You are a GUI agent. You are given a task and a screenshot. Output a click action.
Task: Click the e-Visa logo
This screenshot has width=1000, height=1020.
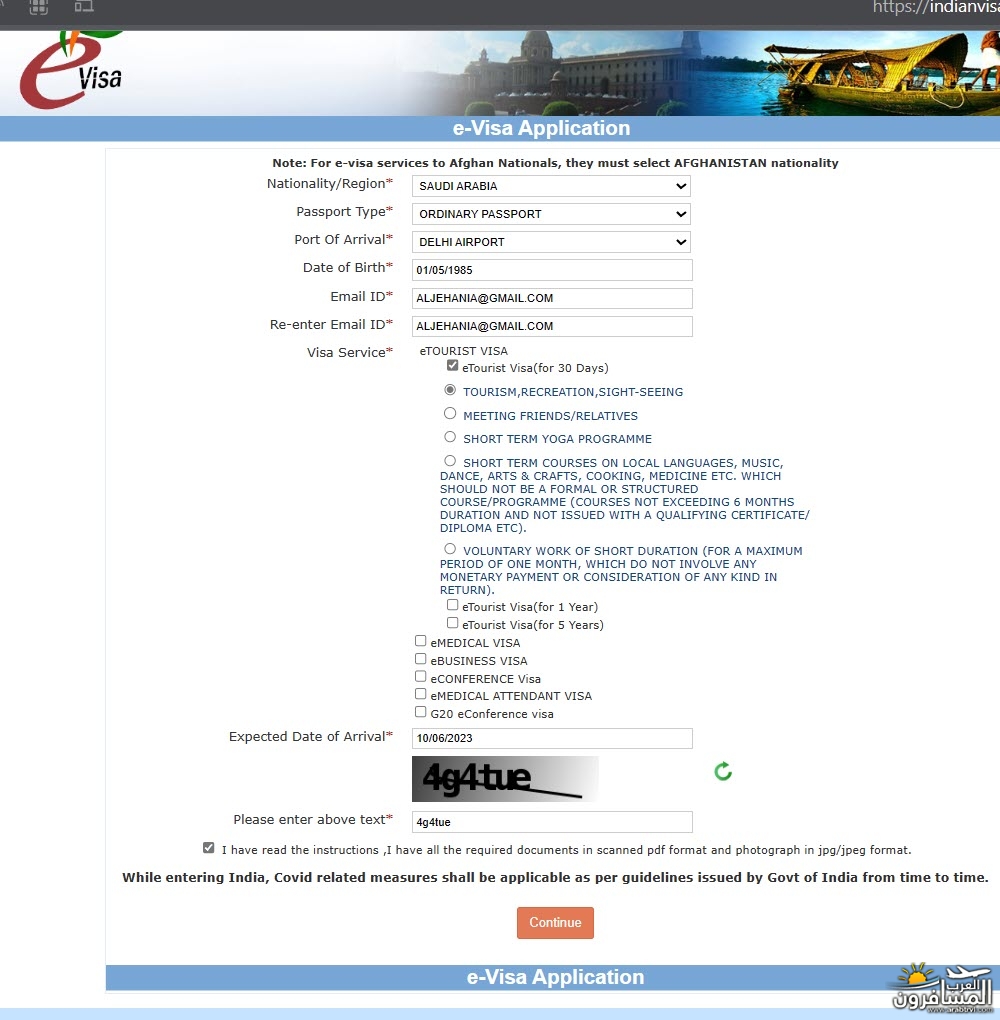click(x=70, y=70)
